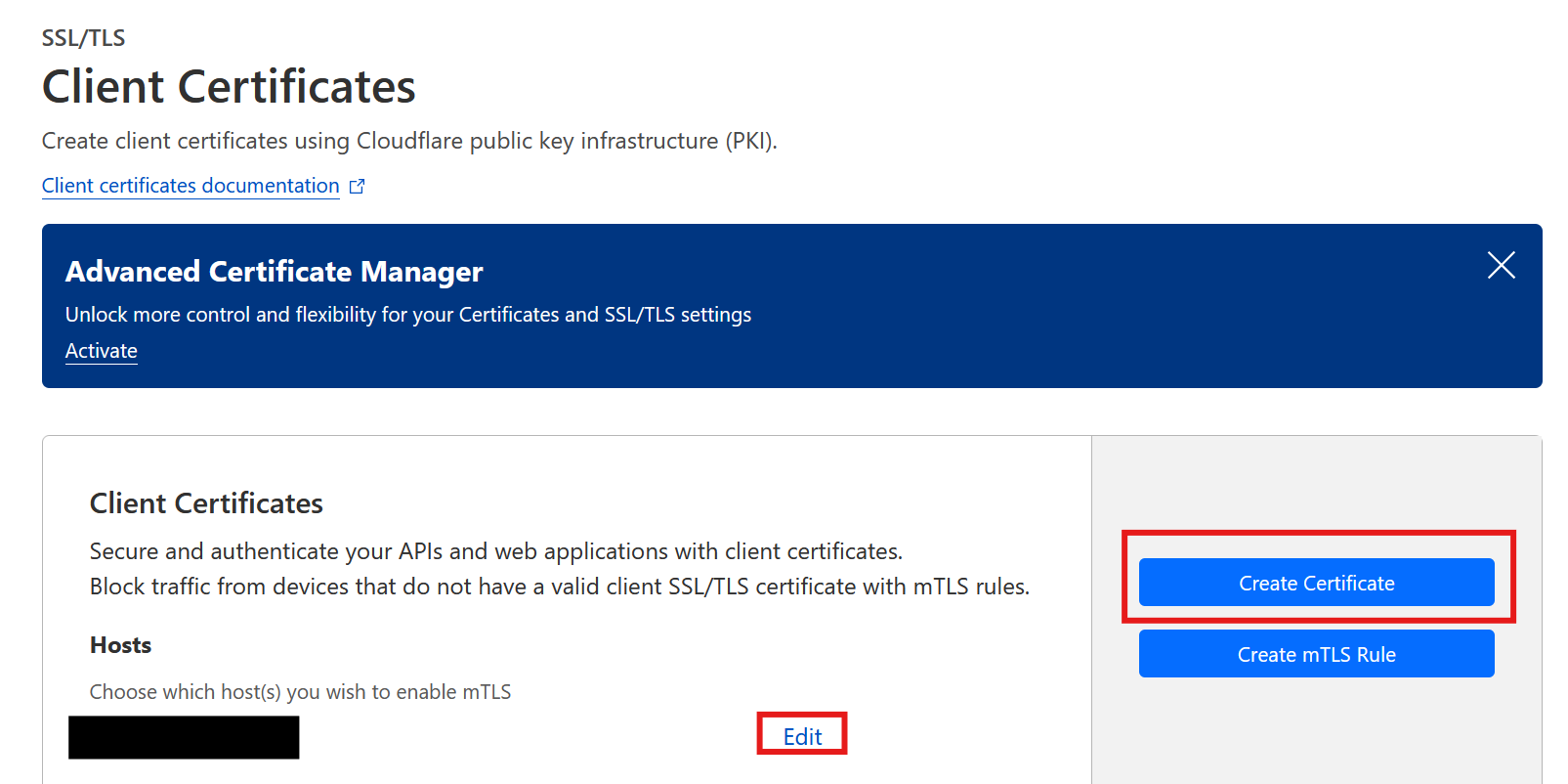Viewport: 1568px width, 784px height.
Task: Click the Hosts subheading
Action: pyautogui.click(x=121, y=645)
